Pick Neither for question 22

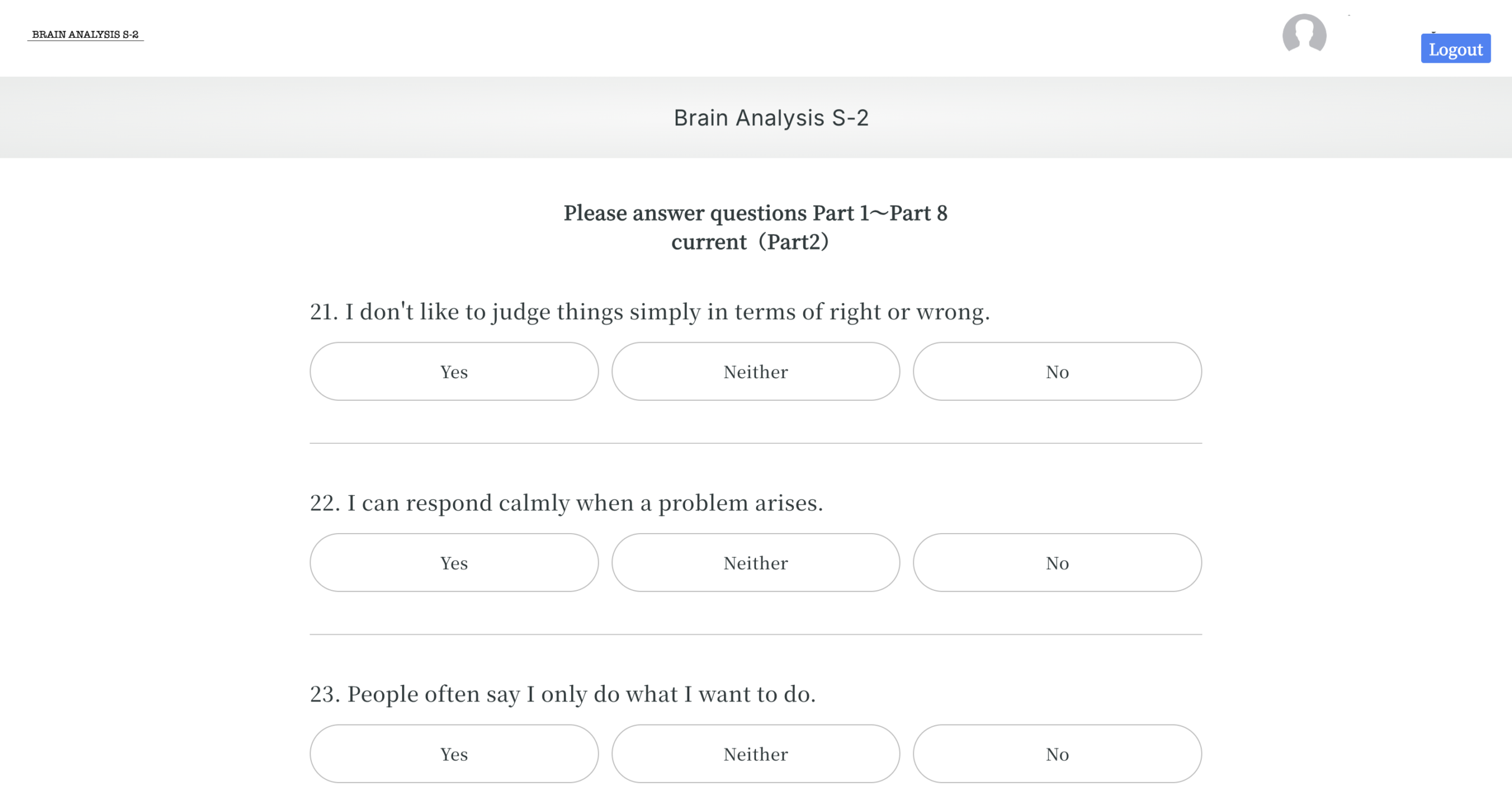coord(755,563)
